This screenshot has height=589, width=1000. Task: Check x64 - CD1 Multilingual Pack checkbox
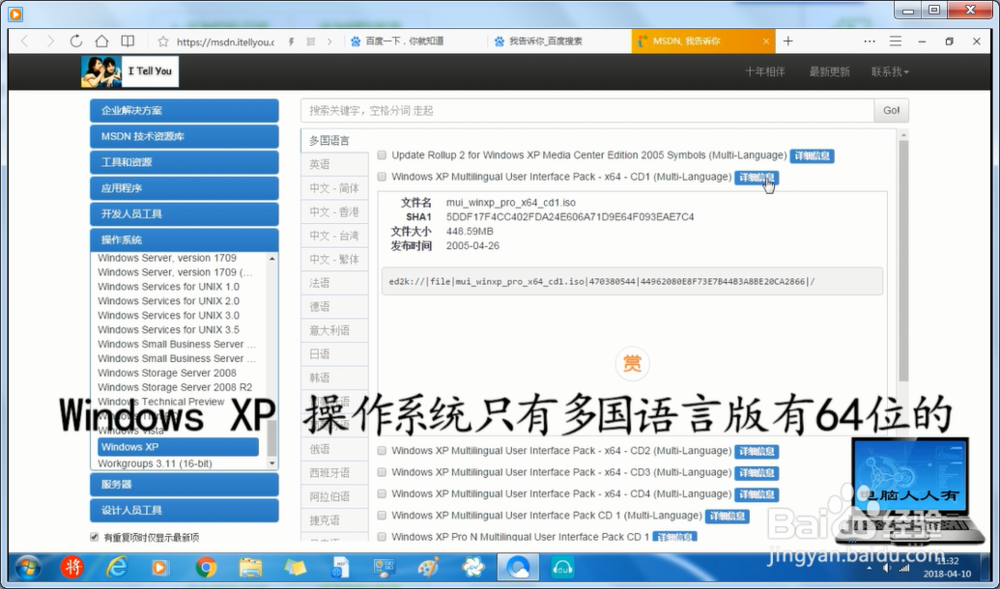pyautogui.click(x=381, y=177)
